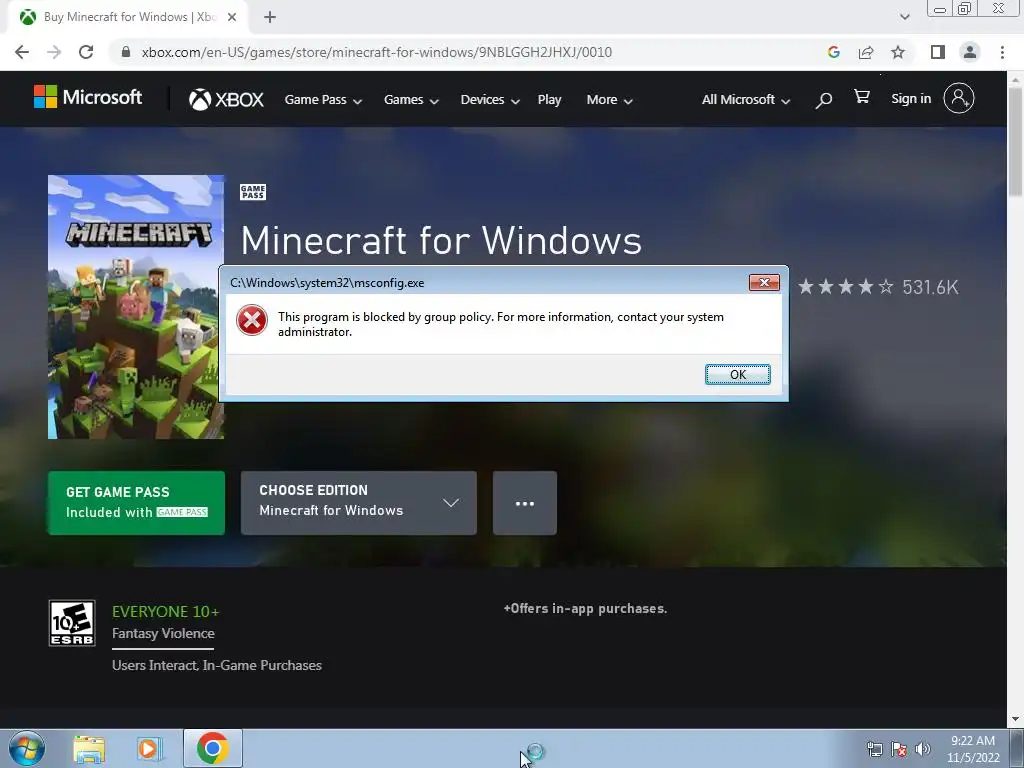The image size is (1024, 768).
Task: Click Sign in text
Action: pos(911,99)
